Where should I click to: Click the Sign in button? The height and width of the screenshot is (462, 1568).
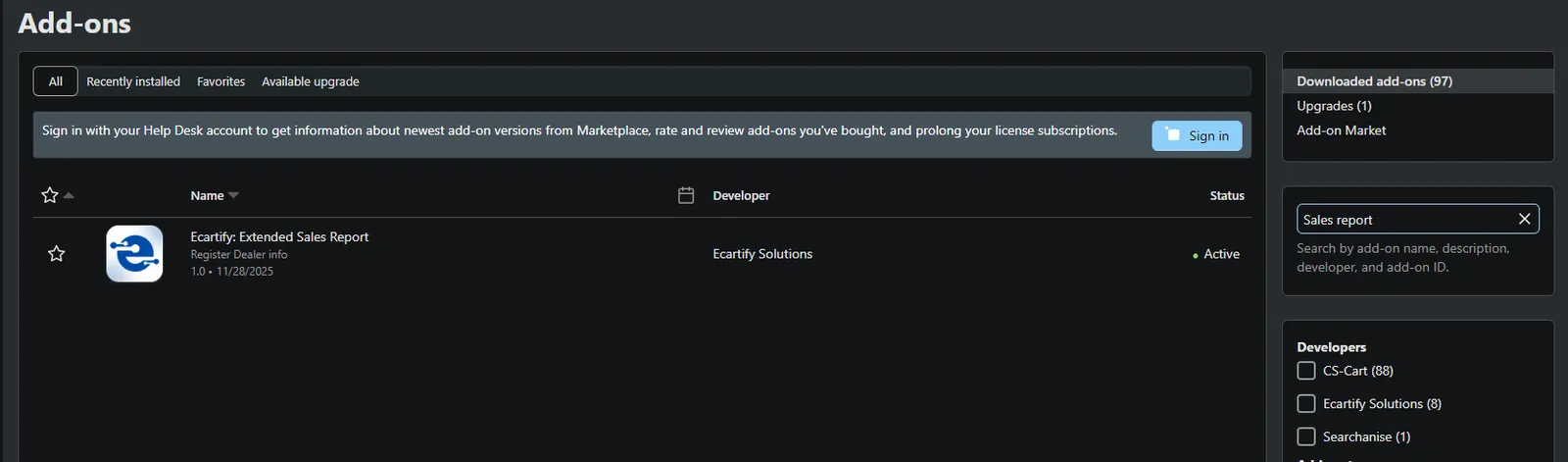click(x=1197, y=135)
